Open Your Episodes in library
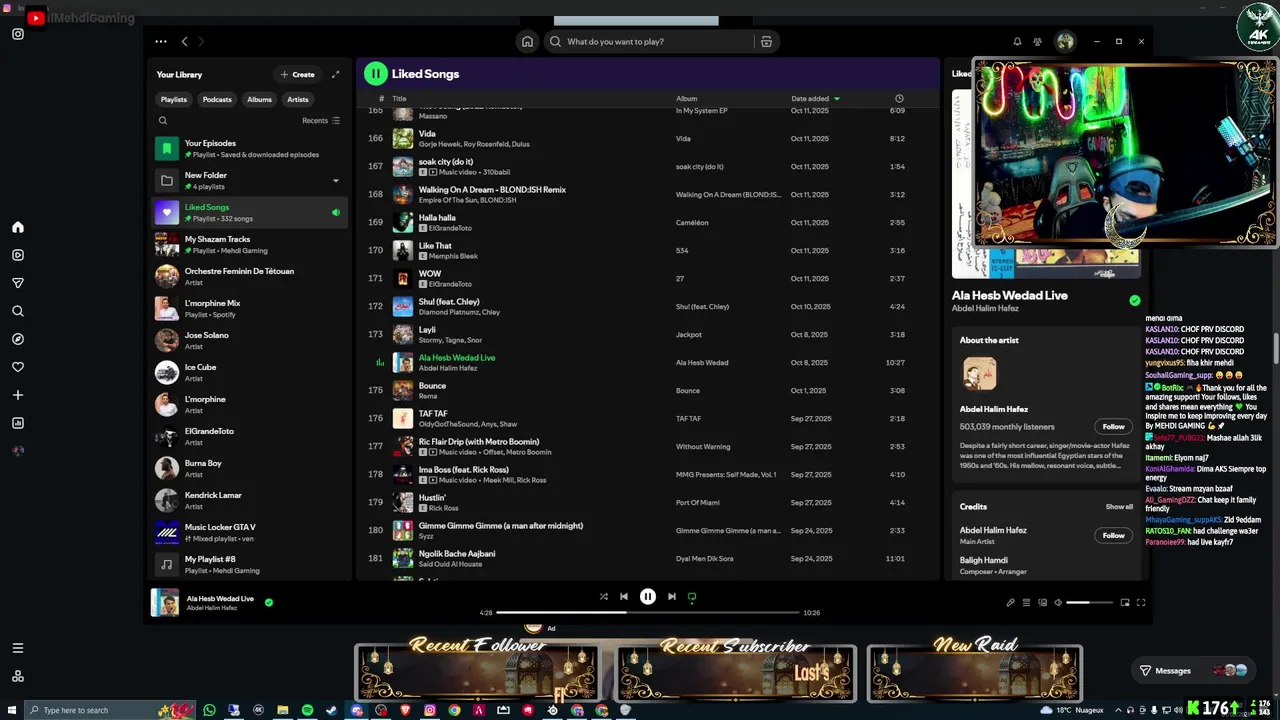The height and width of the screenshot is (720, 1280). tap(250, 148)
